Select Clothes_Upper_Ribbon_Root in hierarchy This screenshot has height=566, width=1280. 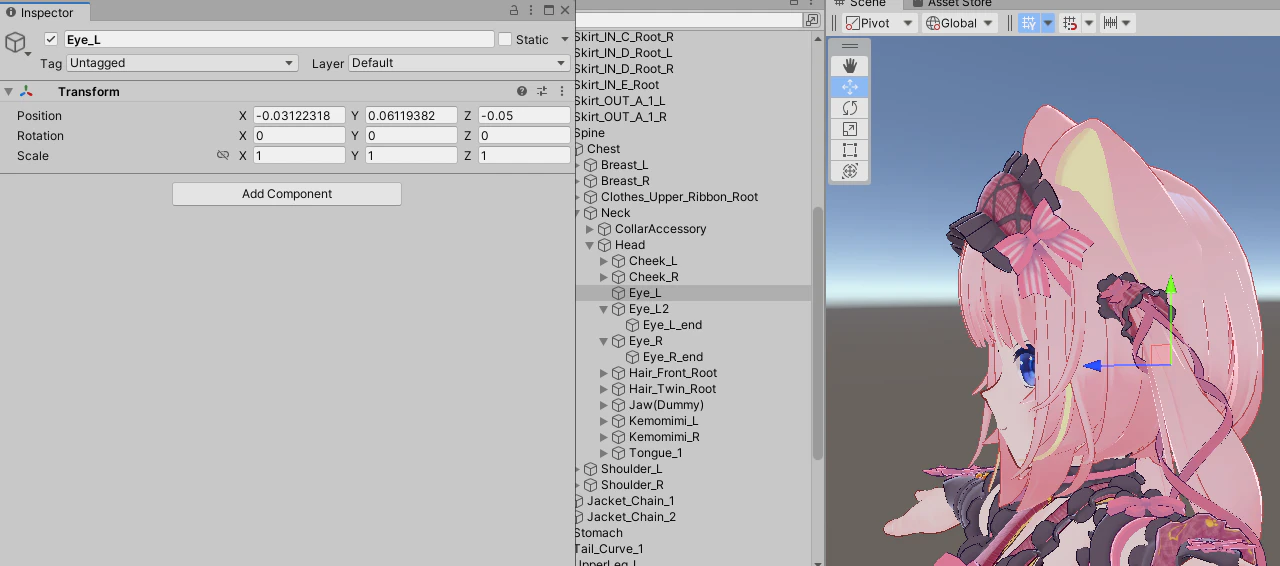click(x=679, y=197)
